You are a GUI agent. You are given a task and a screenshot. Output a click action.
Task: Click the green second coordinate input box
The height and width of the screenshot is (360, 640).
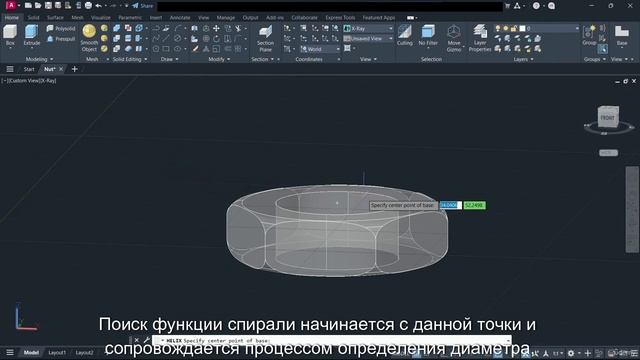(x=475, y=205)
